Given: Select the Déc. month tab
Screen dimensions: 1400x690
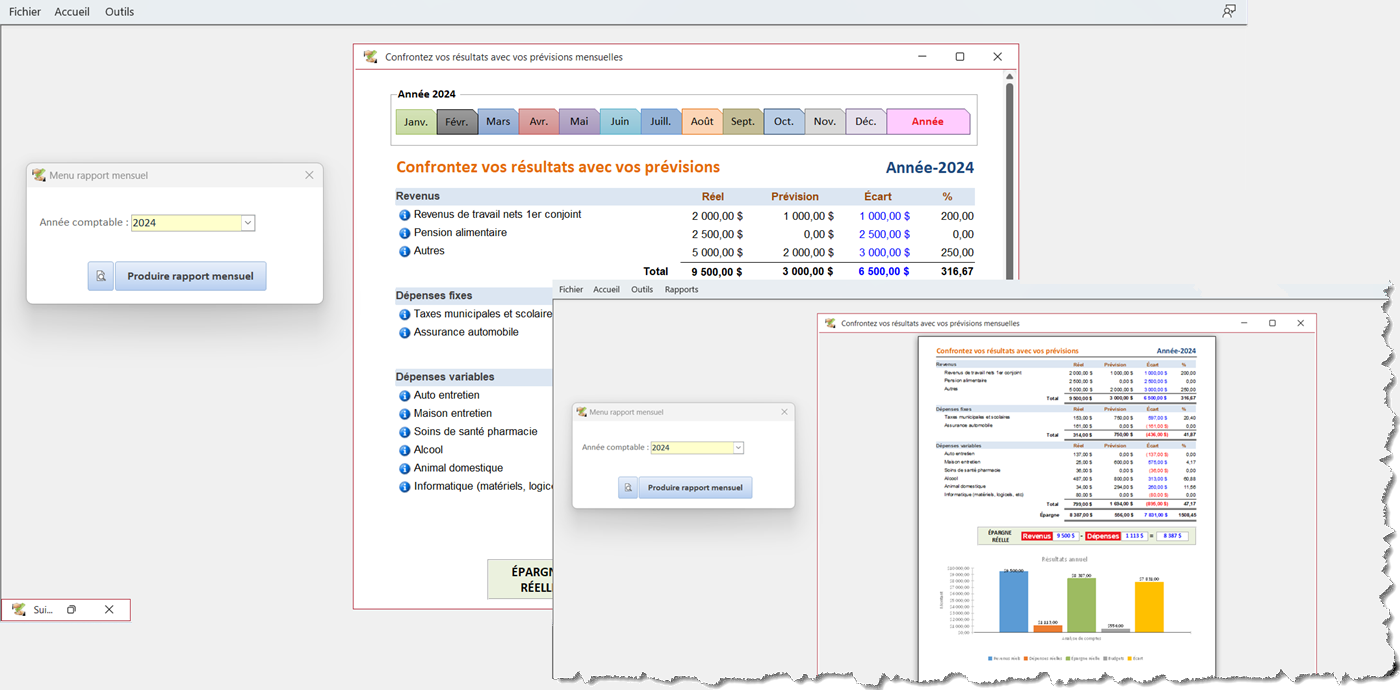Looking at the screenshot, I should pyautogui.click(x=865, y=122).
